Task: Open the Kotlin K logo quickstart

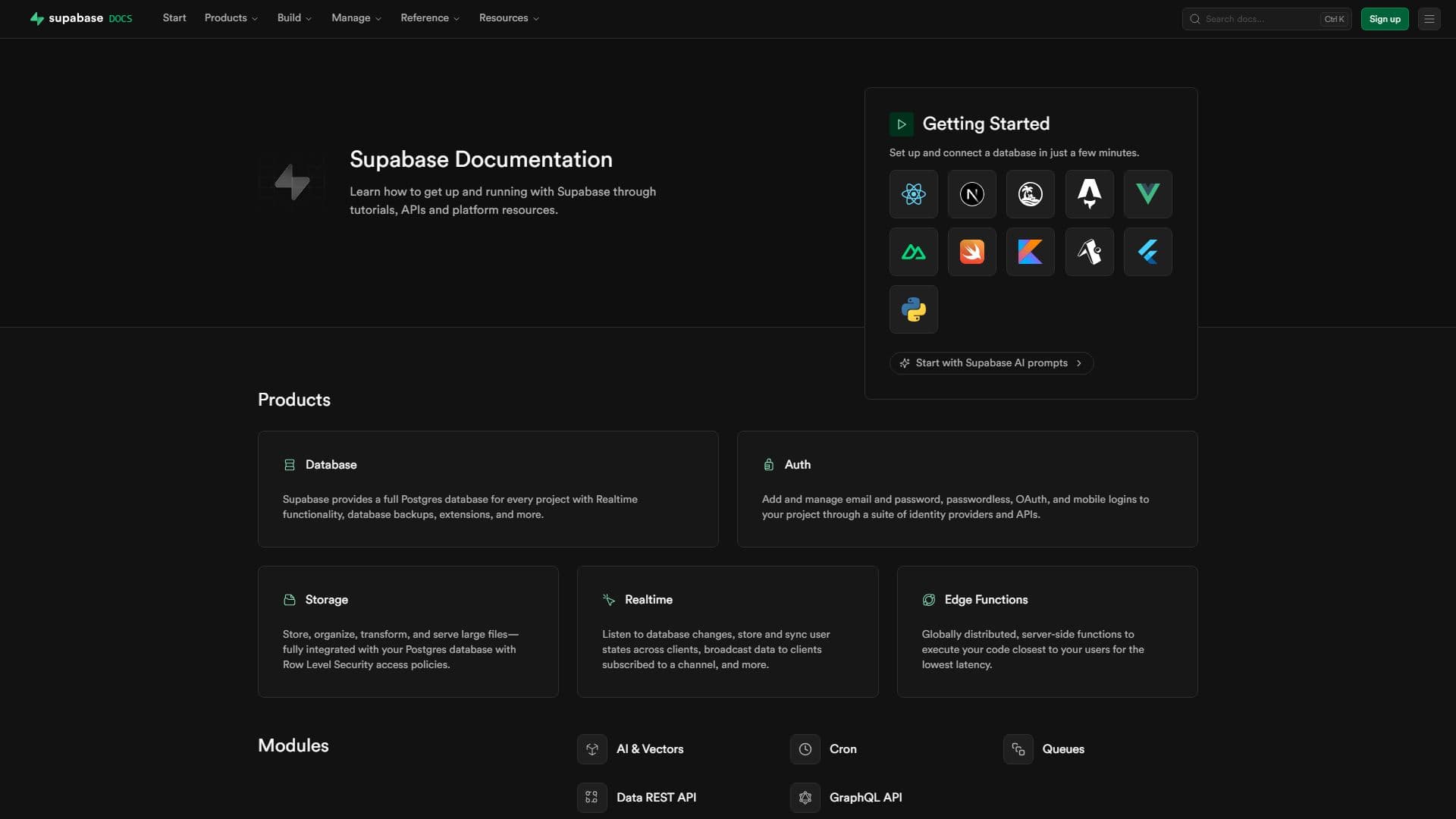Action: 1030,252
